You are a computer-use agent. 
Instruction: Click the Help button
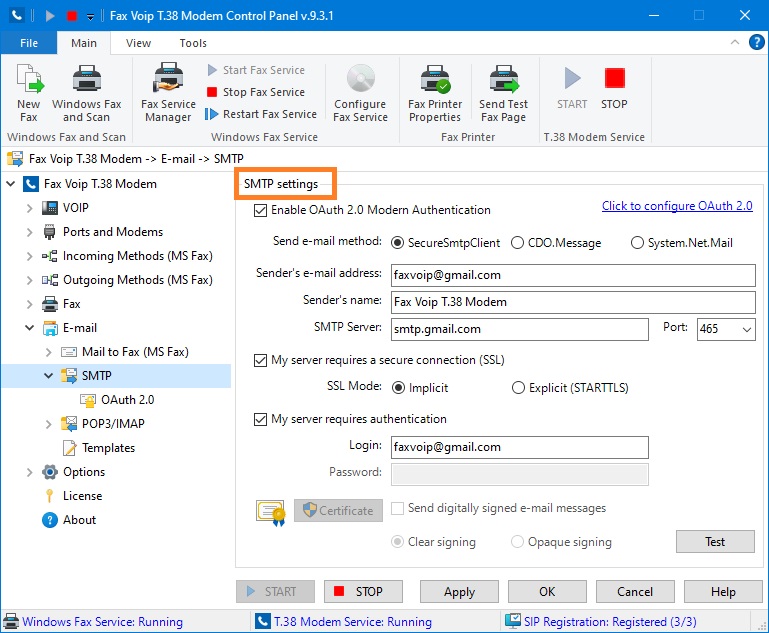tap(723, 591)
